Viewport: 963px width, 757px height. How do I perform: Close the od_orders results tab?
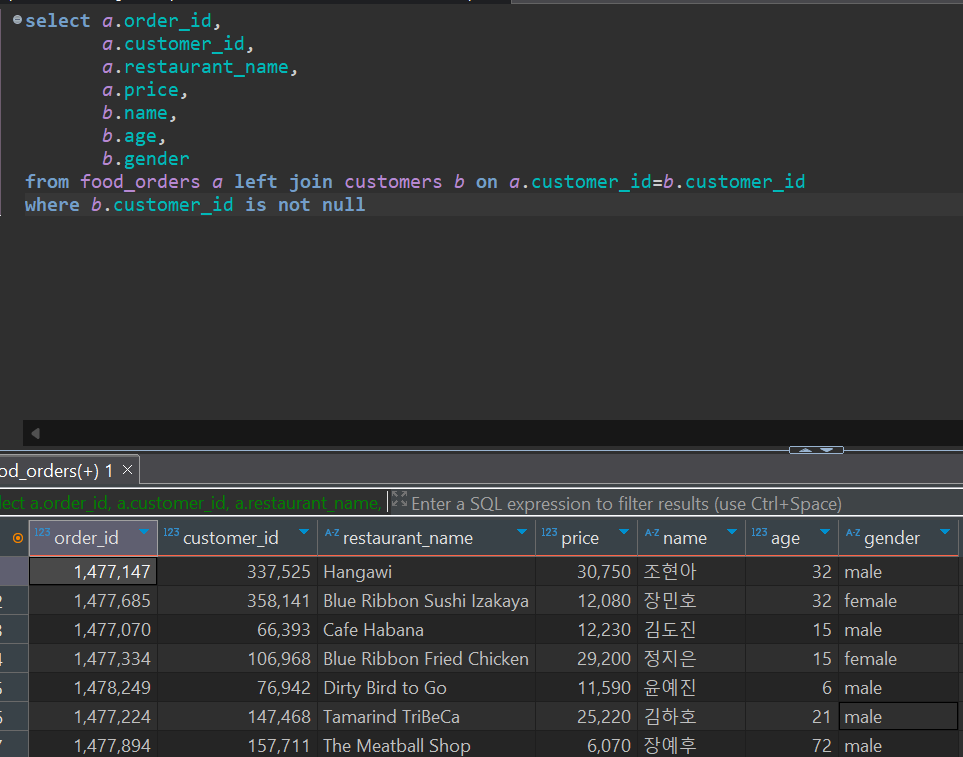tap(125, 469)
